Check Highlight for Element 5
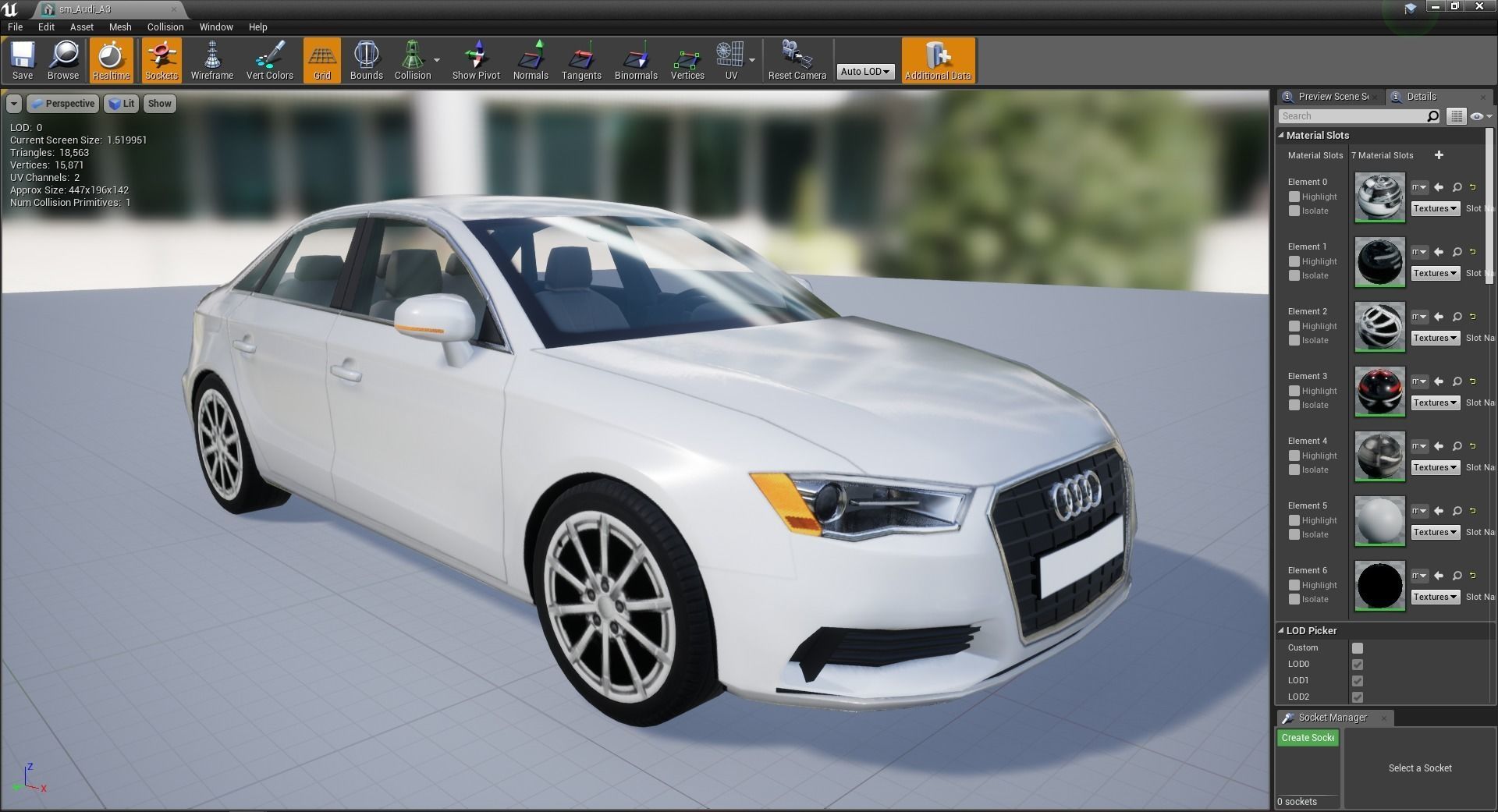Screen dimensions: 1498x812 [1294, 520]
